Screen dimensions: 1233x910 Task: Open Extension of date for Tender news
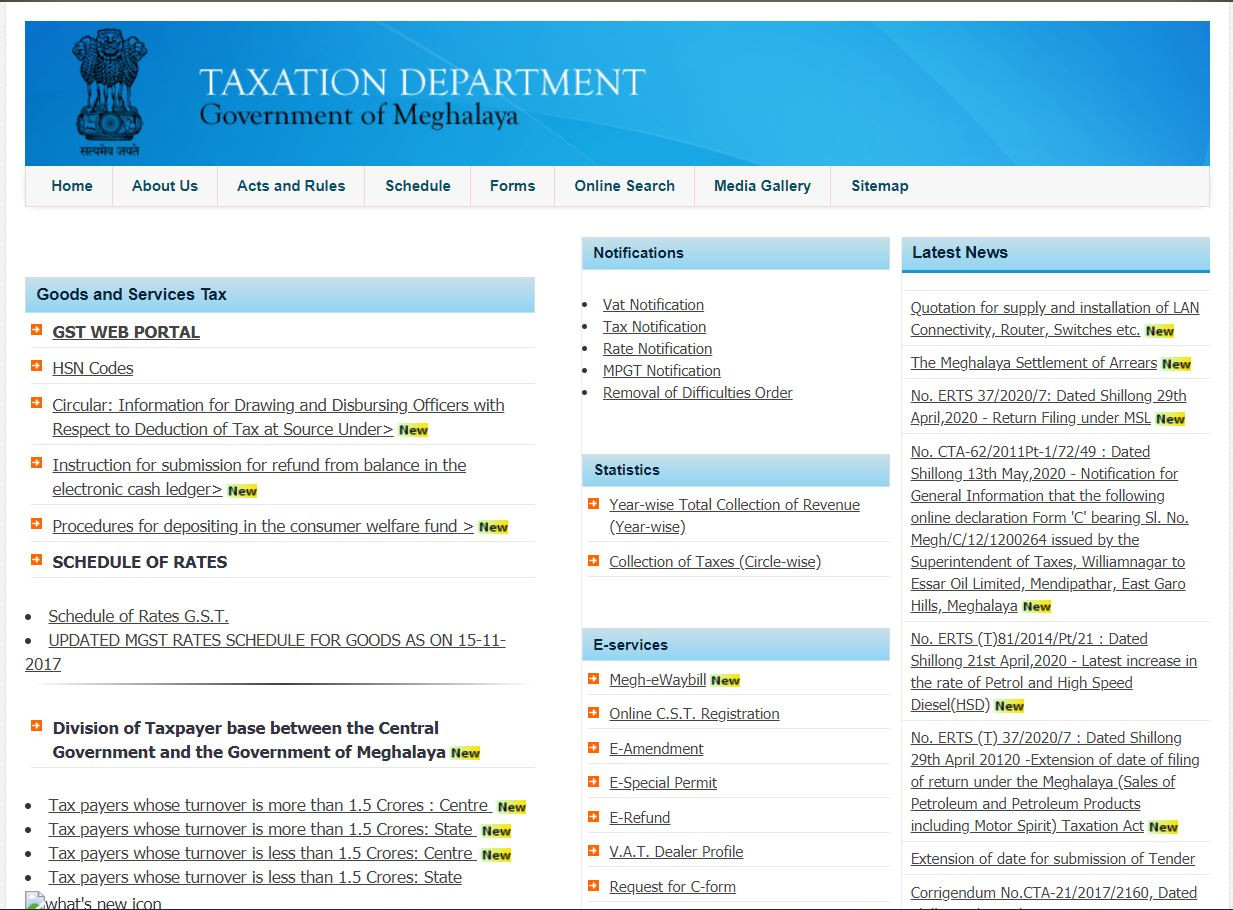(1052, 859)
